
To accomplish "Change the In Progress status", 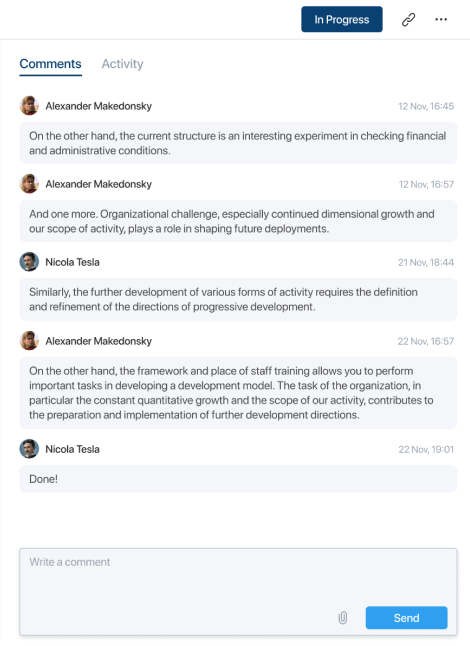I will click(x=341, y=19).
